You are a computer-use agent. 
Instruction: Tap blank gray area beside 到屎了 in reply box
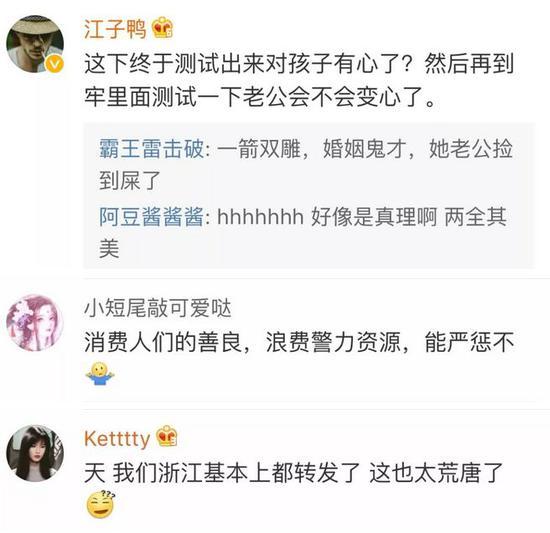pos(344,181)
